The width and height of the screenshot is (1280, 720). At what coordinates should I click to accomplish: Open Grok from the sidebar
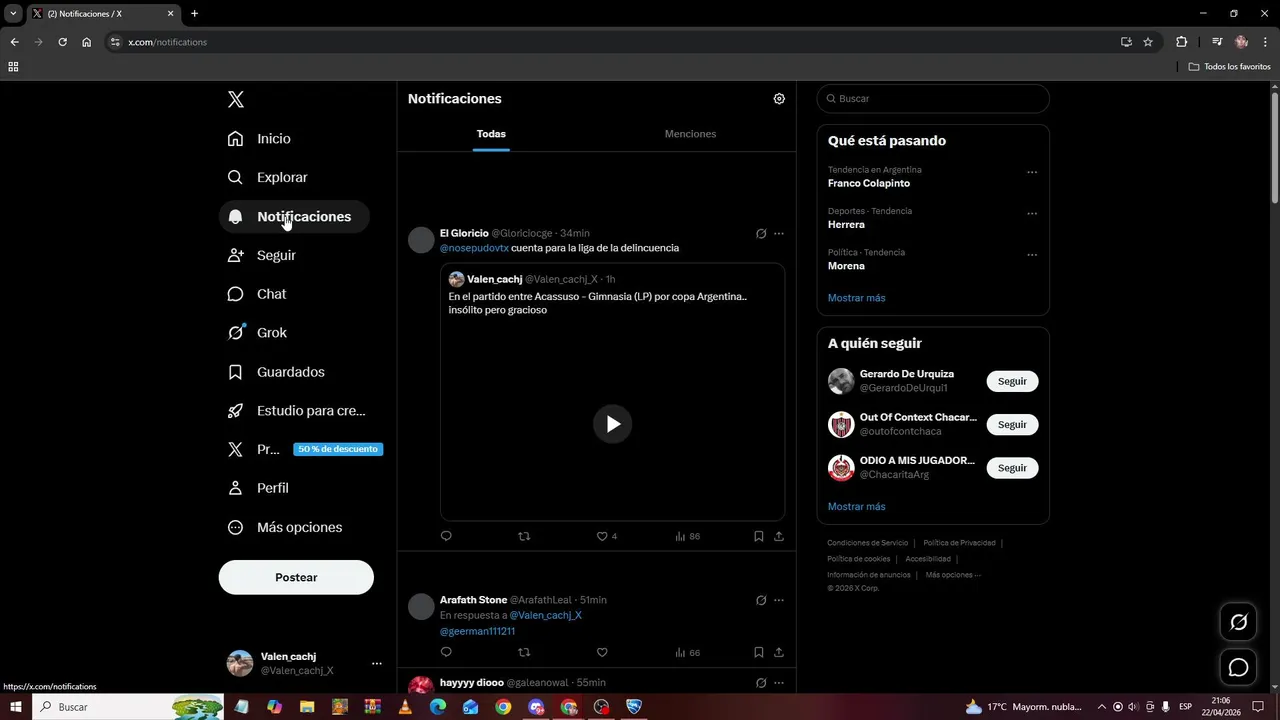[x=257, y=333]
